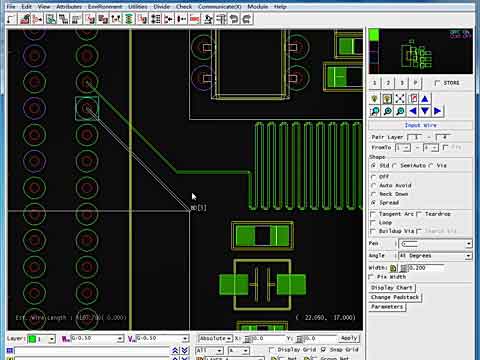This screenshot has height=360, width=480.
Task: Pan view left with the blue left arrow
Action: [413, 111]
